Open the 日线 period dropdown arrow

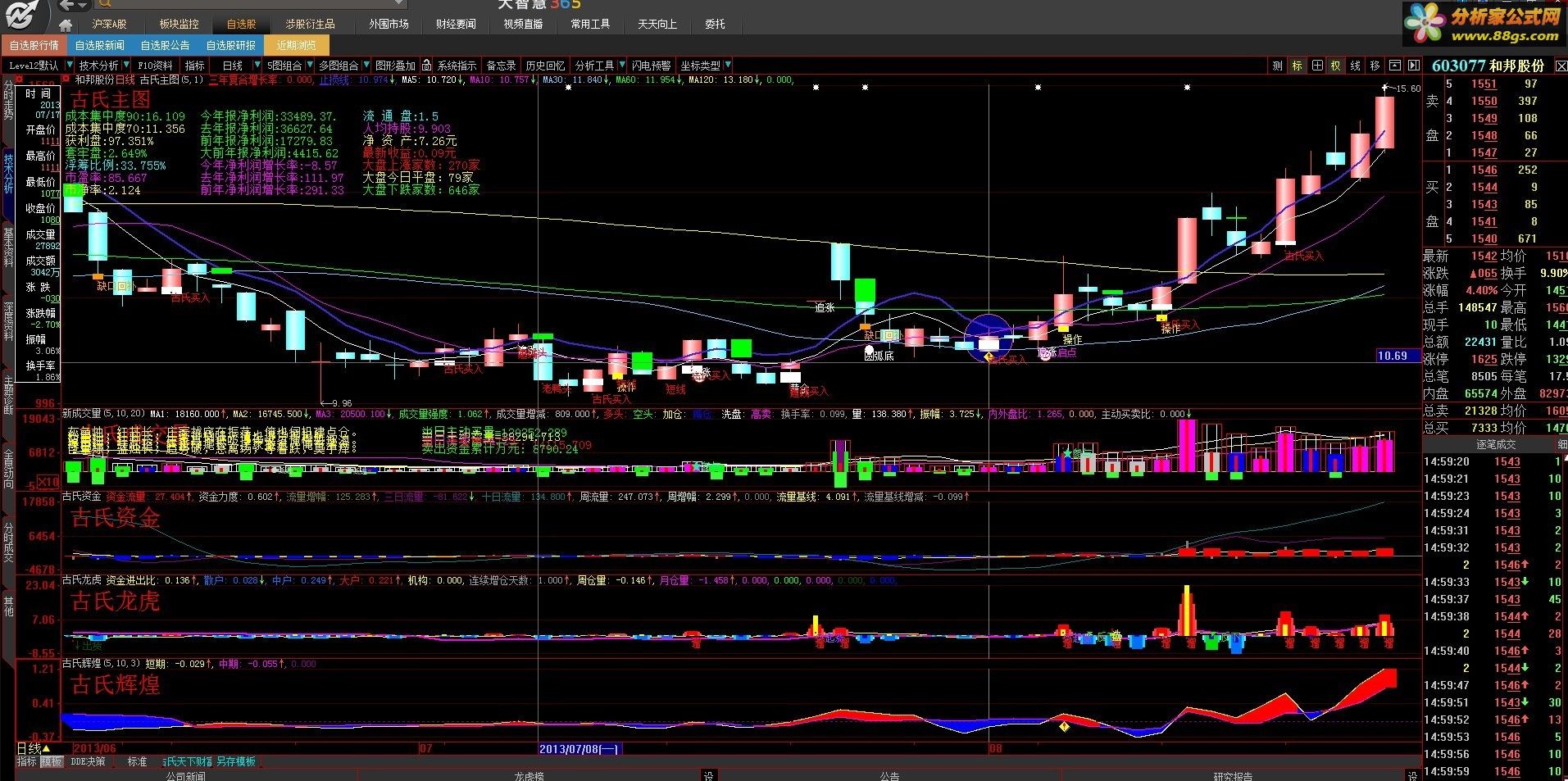point(257,66)
